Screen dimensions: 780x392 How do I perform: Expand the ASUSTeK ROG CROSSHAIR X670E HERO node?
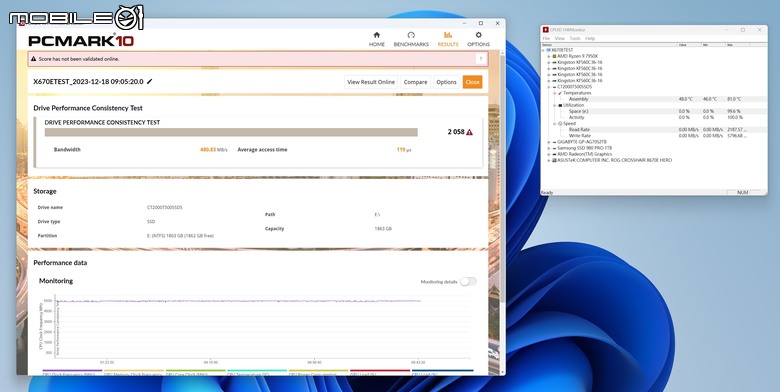(x=549, y=160)
